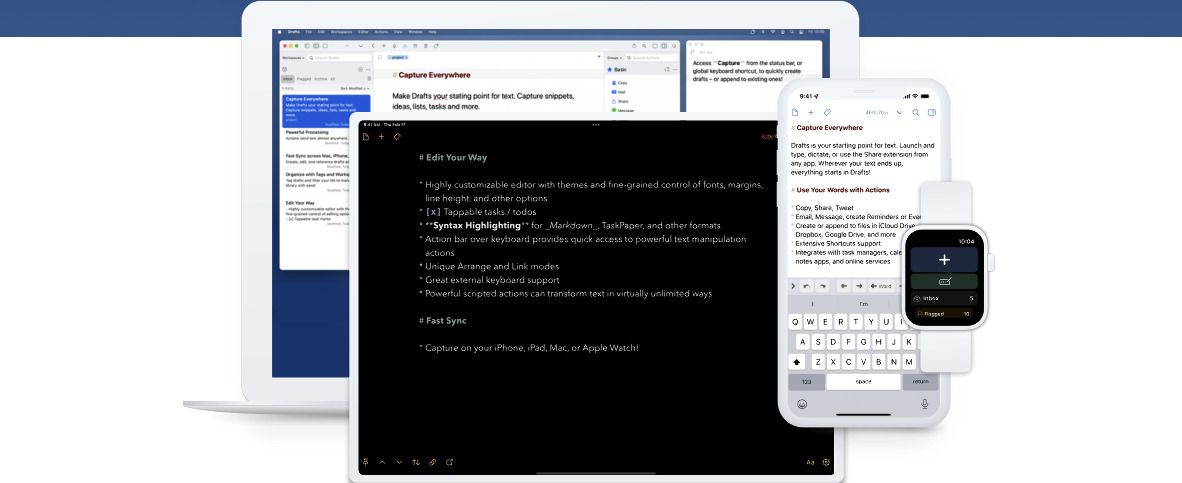Open the Flagged list on Apple Watch

(x=943, y=314)
